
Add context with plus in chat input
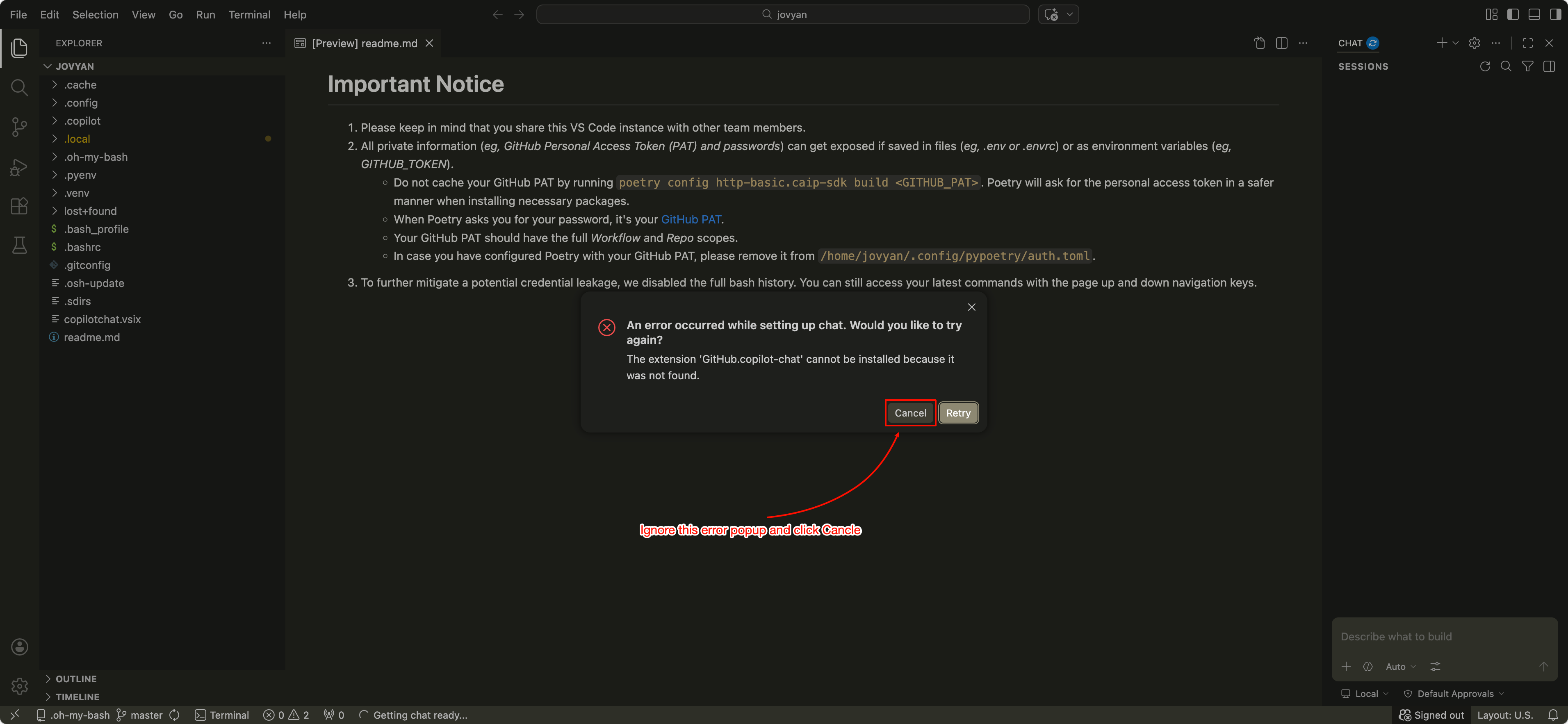click(x=1346, y=667)
